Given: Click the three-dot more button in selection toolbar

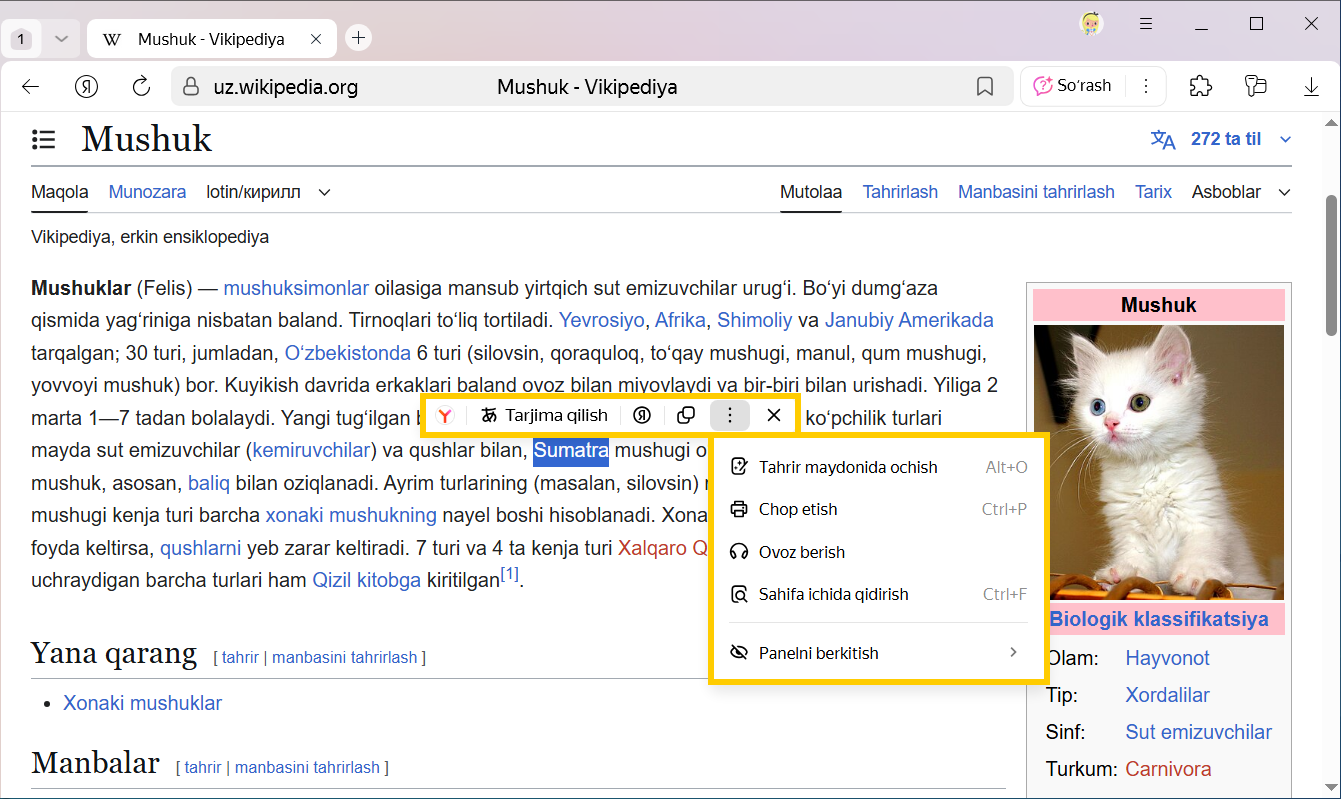Looking at the screenshot, I should tap(730, 415).
